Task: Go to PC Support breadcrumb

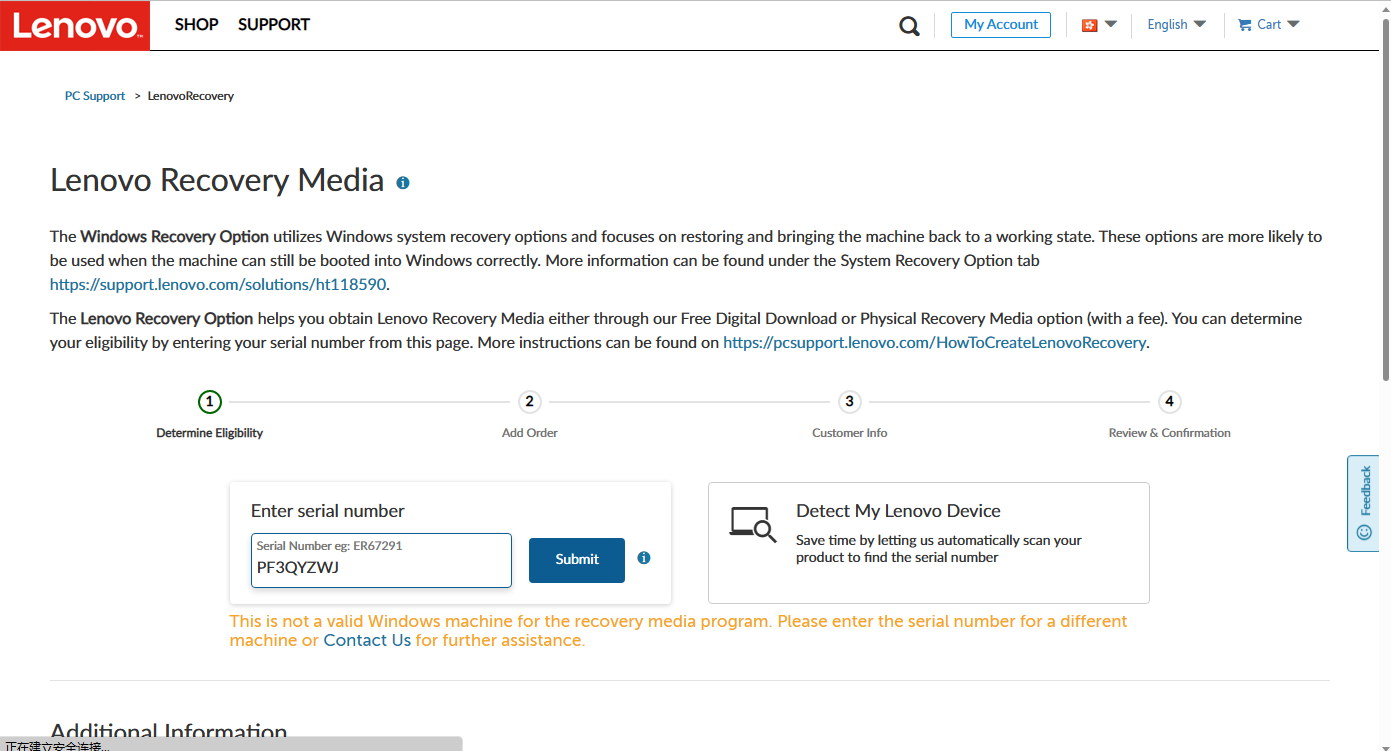Action: coord(95,96)
